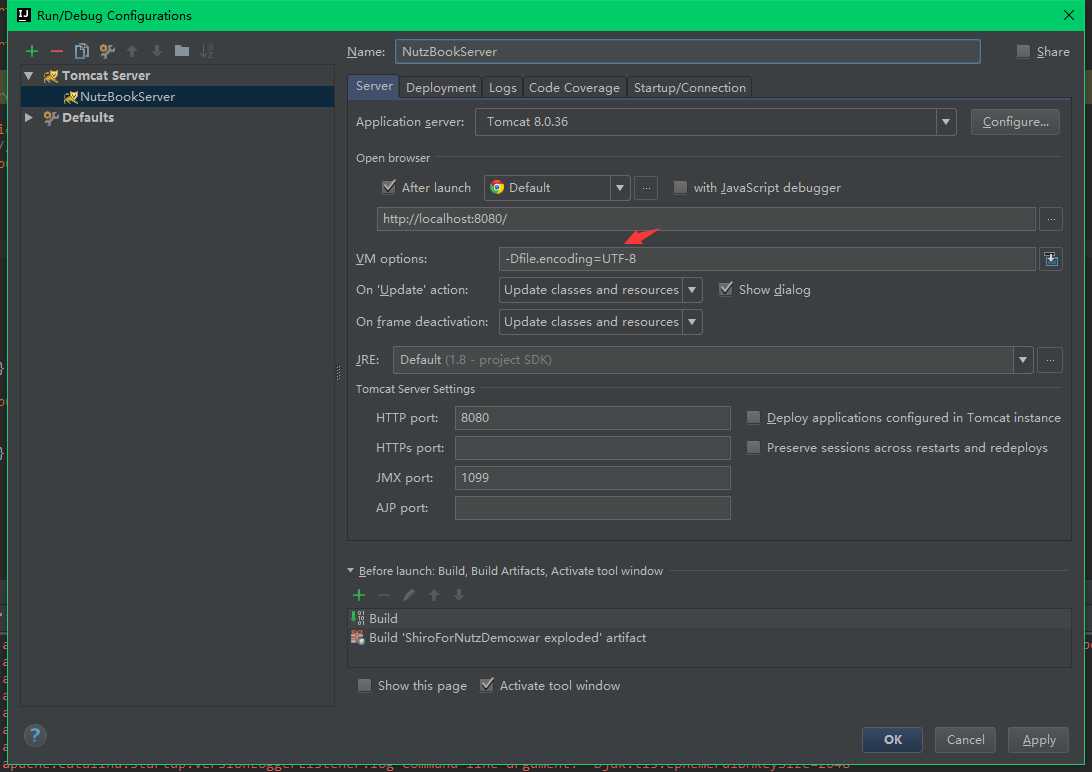Click Apply button
This screenshot has height=772, width=1092.
(x=1038, y=739)
